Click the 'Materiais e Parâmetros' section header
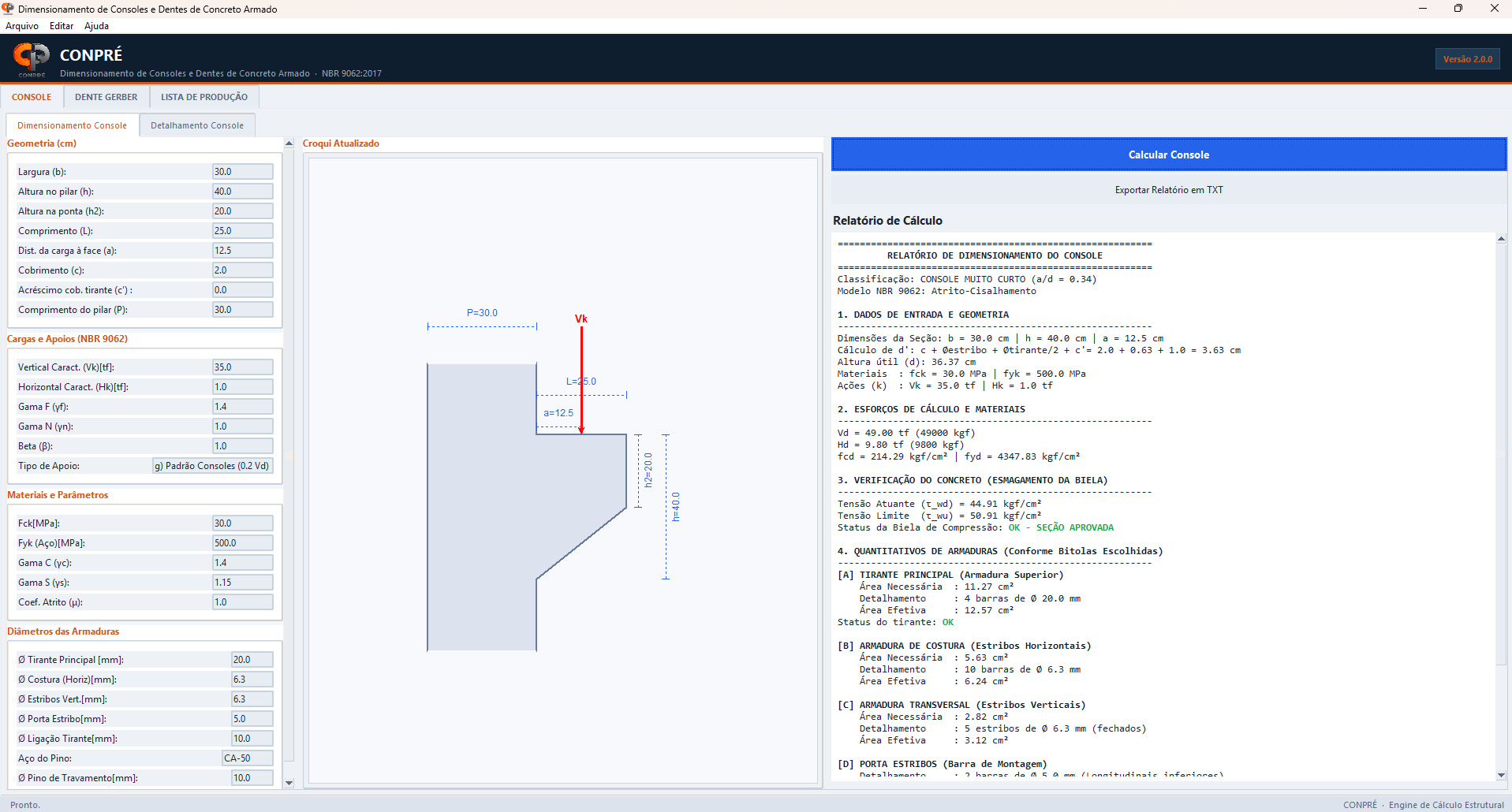 [x=58, y=495]
